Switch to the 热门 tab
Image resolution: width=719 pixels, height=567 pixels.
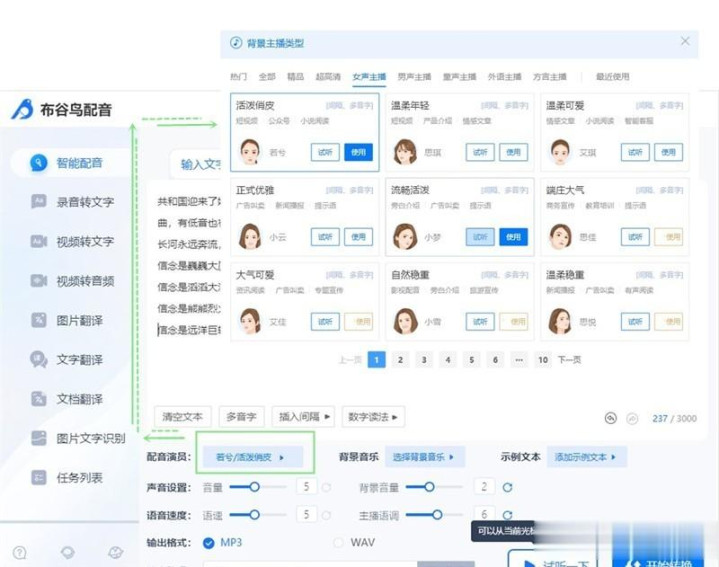238,77
